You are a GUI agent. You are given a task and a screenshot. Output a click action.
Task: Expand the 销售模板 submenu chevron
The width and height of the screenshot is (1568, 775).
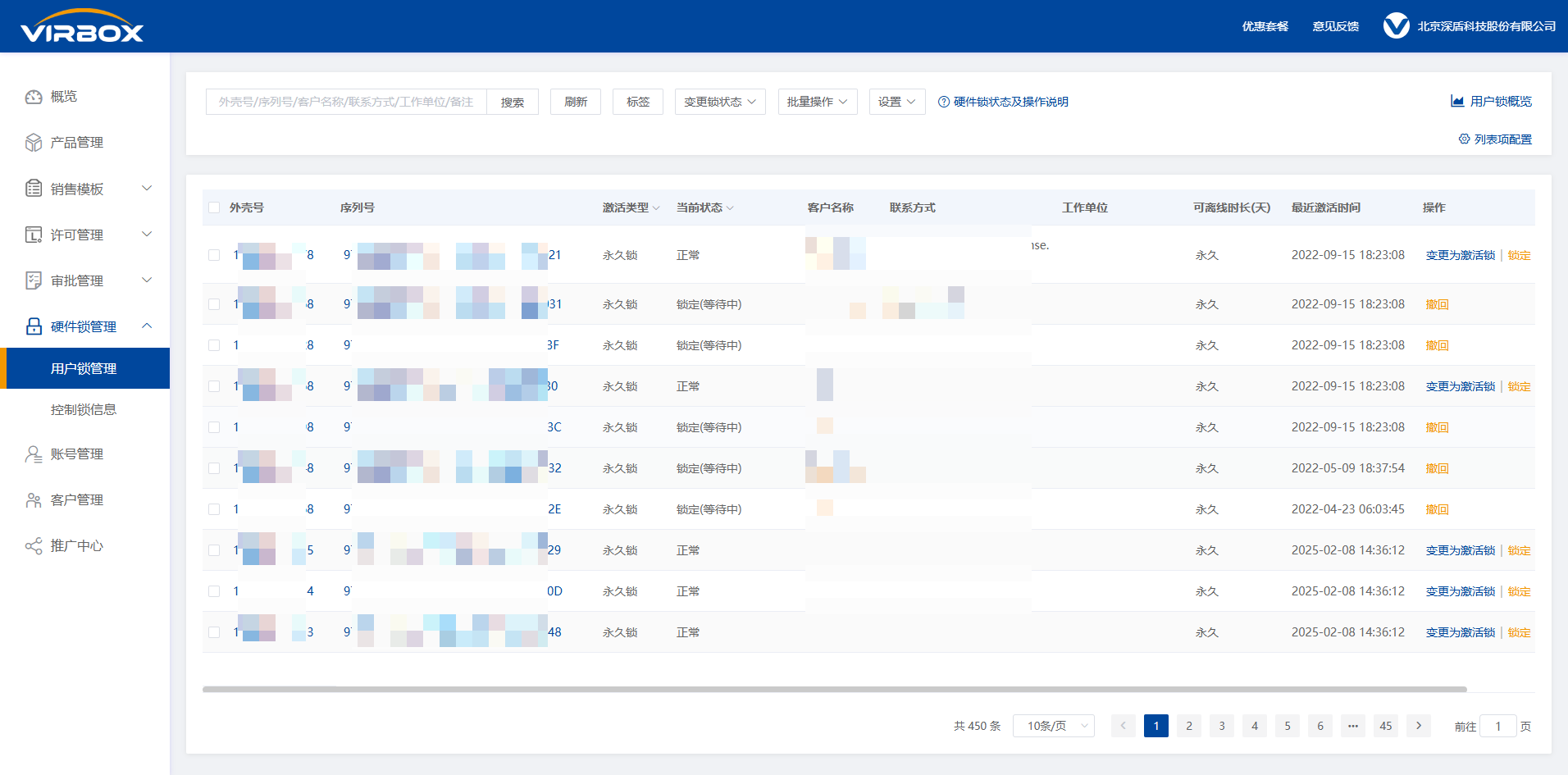click(147, 188)
